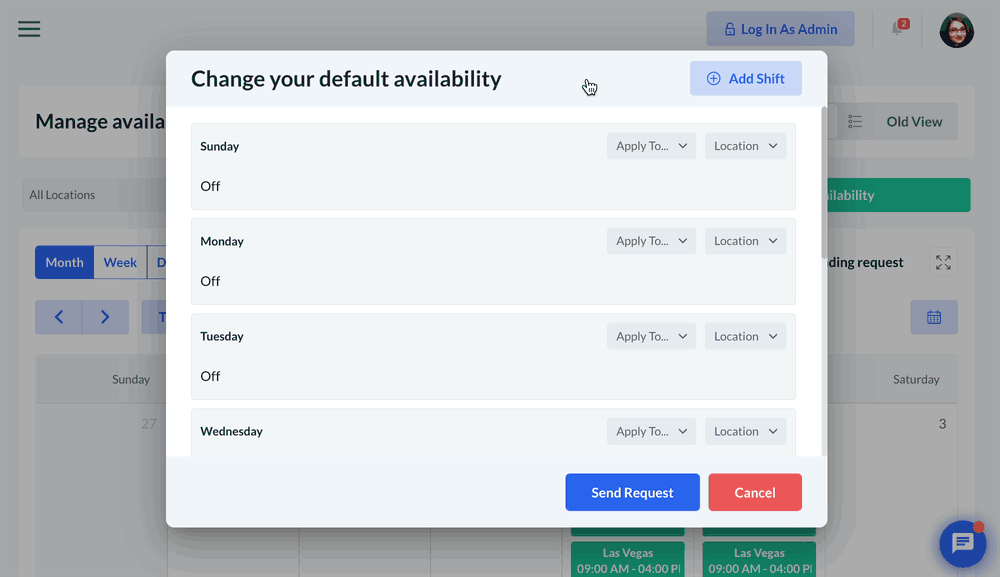This screenshot has height=577, width=1000.
Task: Switch to the Week view tab
Action: [120, 262]
